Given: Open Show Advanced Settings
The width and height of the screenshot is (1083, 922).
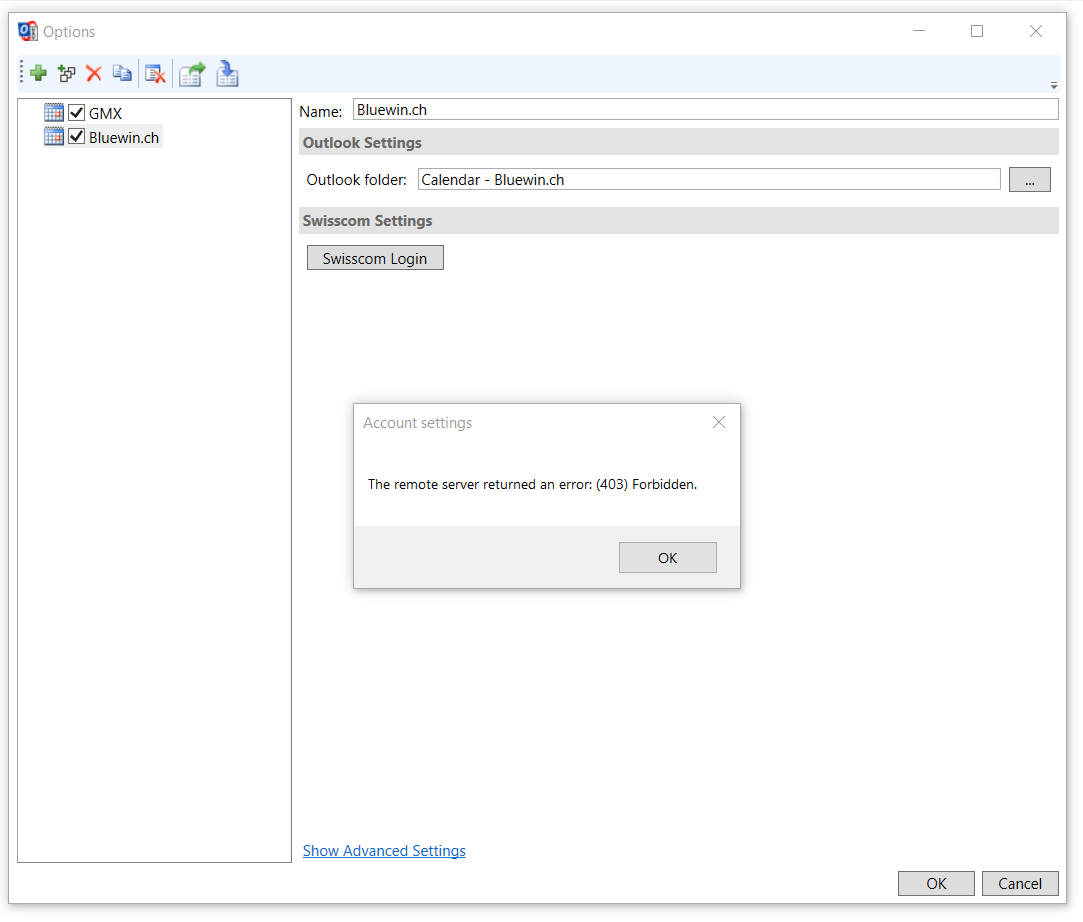Looking at the screenshot, I should pyautogui.click(x=384, y=850).
